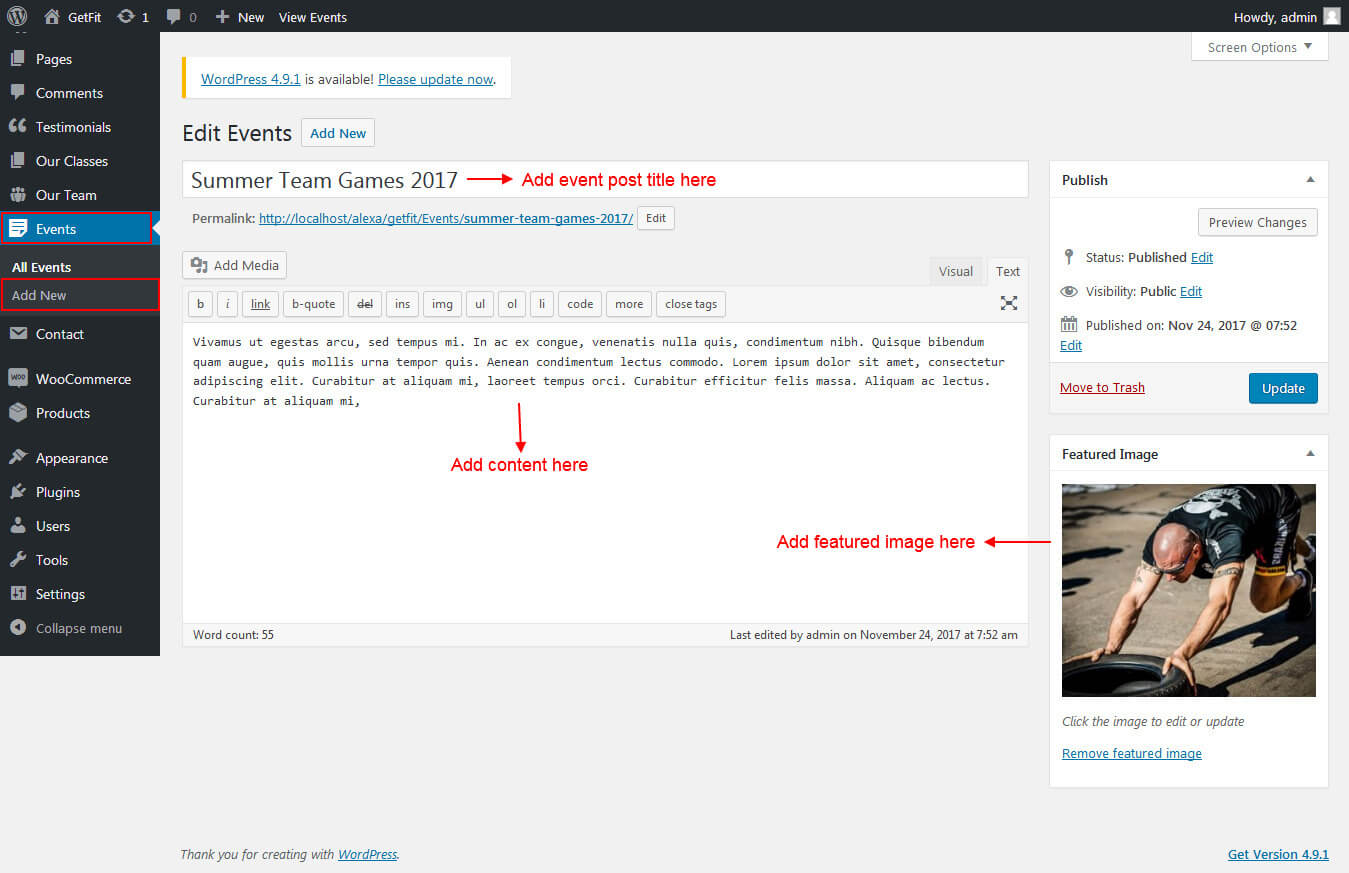Screen dimensions: 1349x873
Task: Open the comments bubble in admin bar
Action: 174,17
